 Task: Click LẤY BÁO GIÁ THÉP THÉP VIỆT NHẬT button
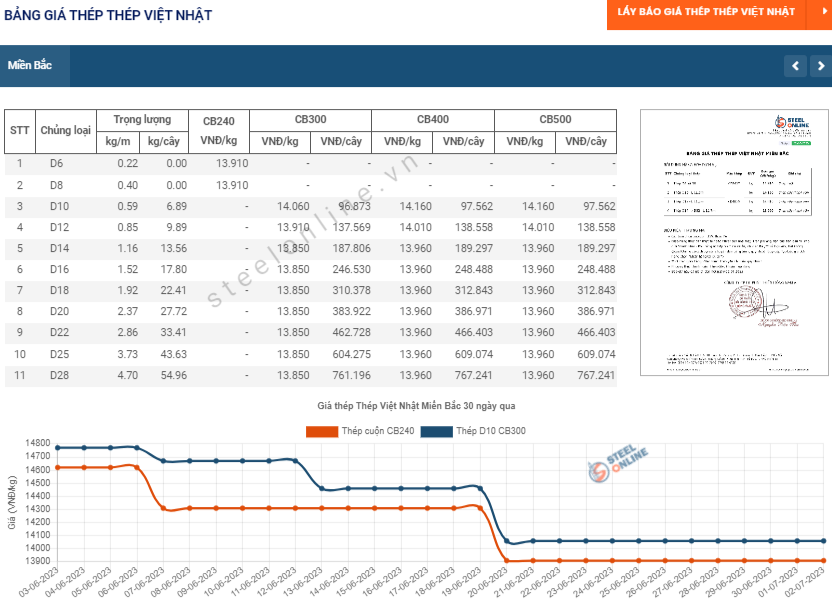(x=706, y=12)
